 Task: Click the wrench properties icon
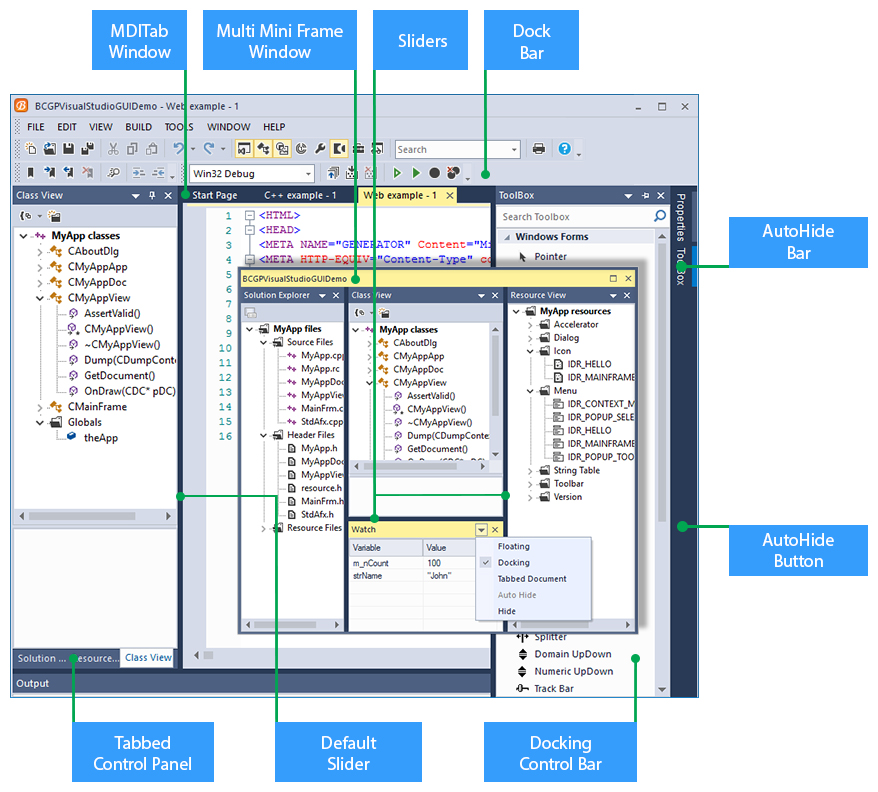coord(320,148)
